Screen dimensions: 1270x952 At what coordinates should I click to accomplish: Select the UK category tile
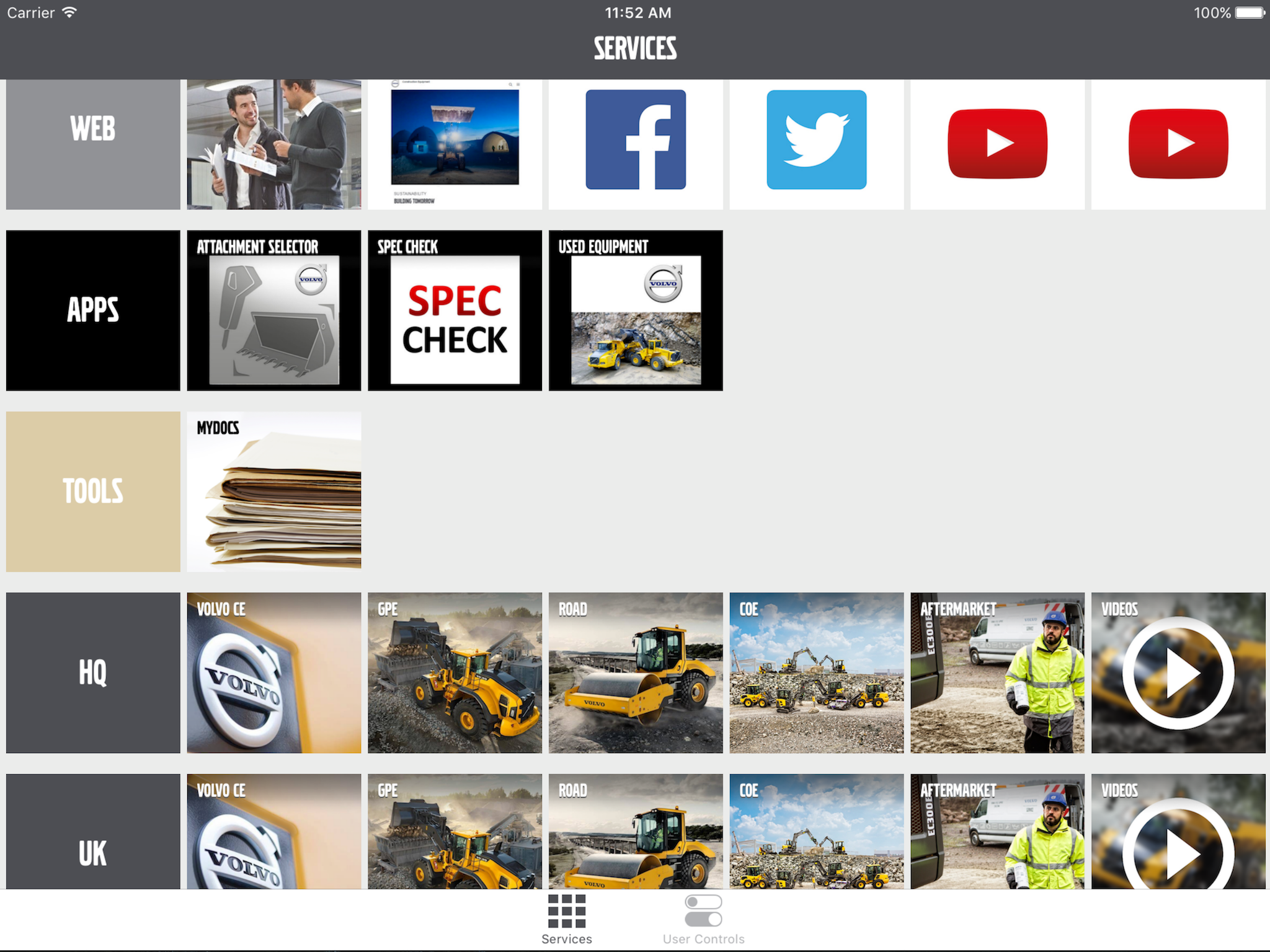pos(93,832)
